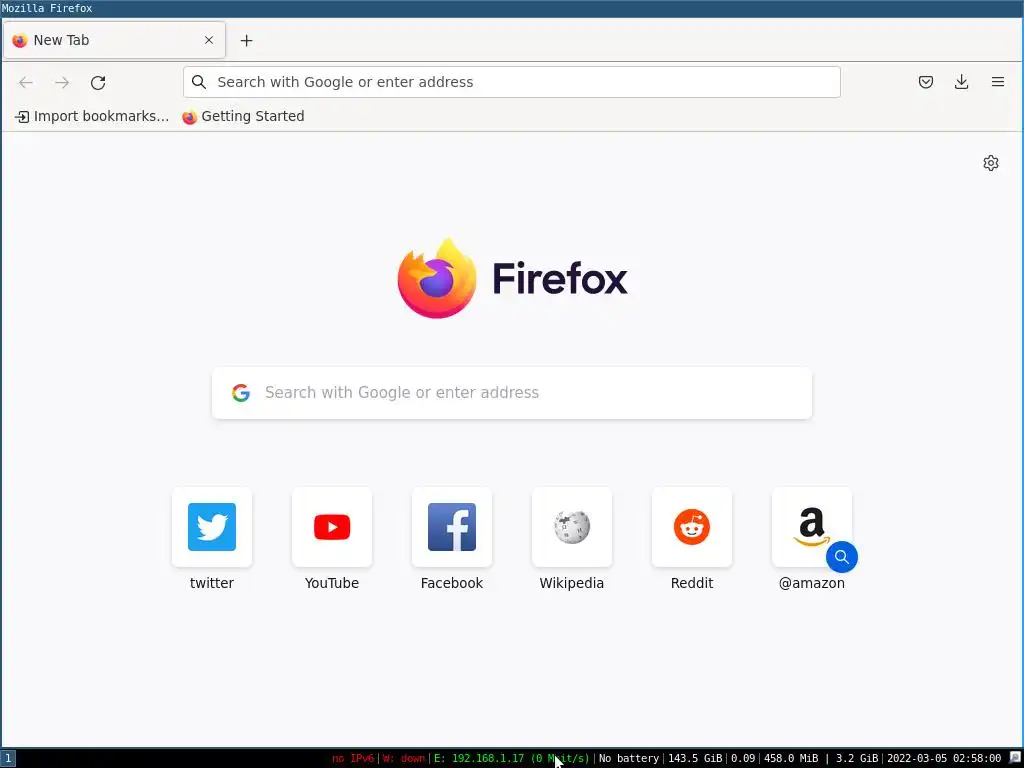Click the Google G logo in search box
Screen dimensions: 1024x768
pyautogui.click(x=241, y=392)
